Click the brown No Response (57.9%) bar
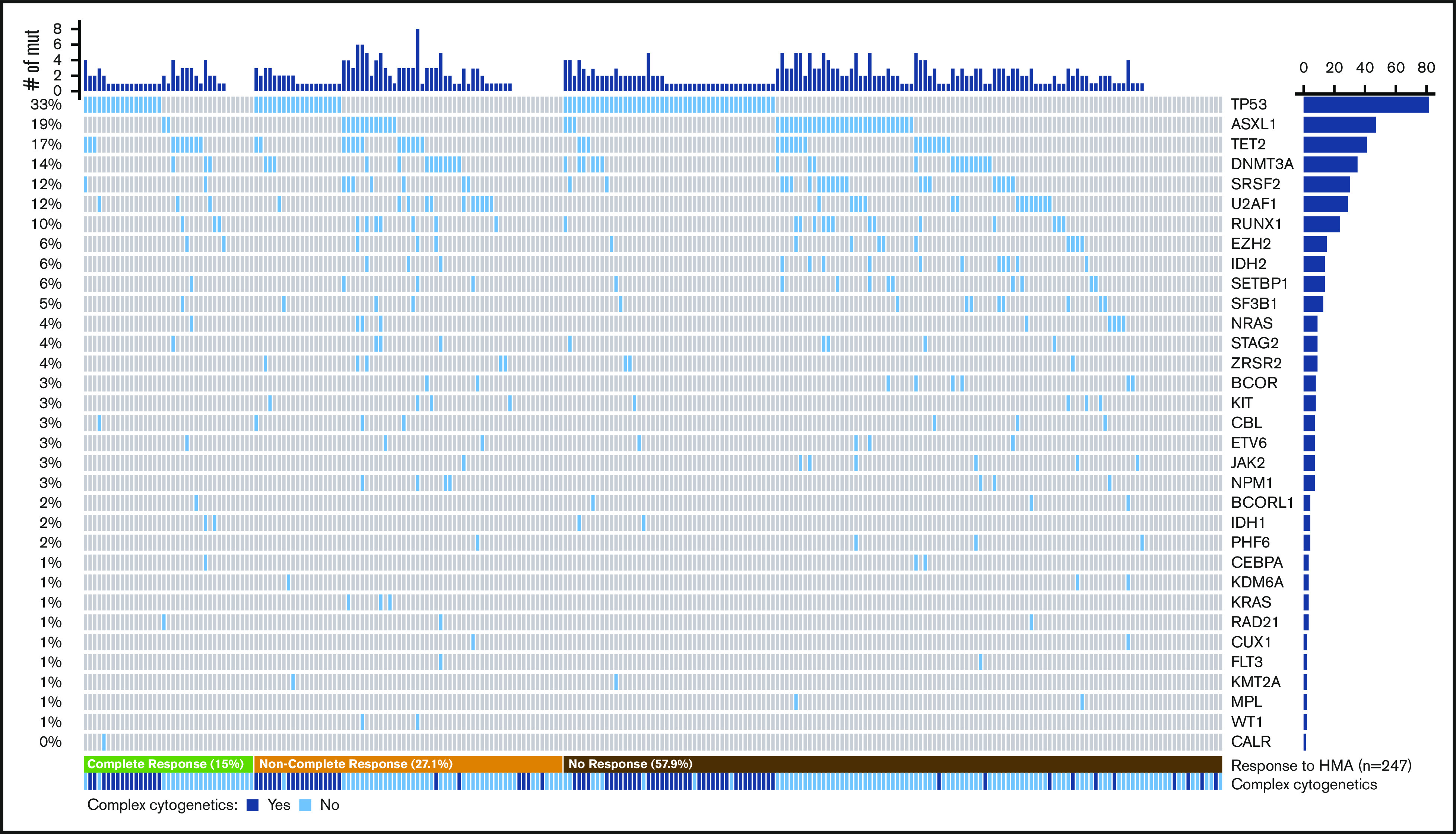 (x=893, y=764)
